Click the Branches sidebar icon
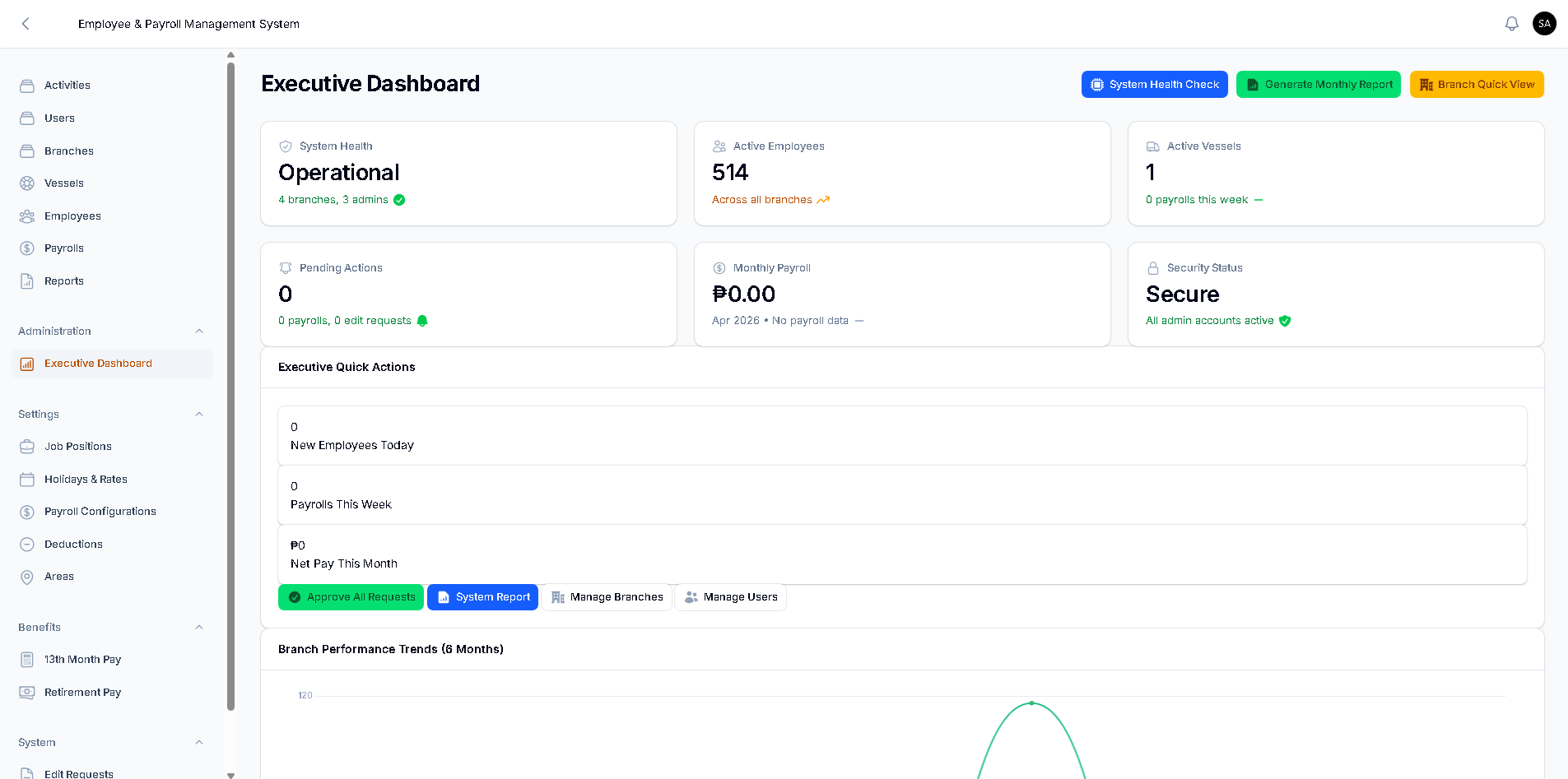This screenshot has width=1568, height=779. tap(27, 151)
